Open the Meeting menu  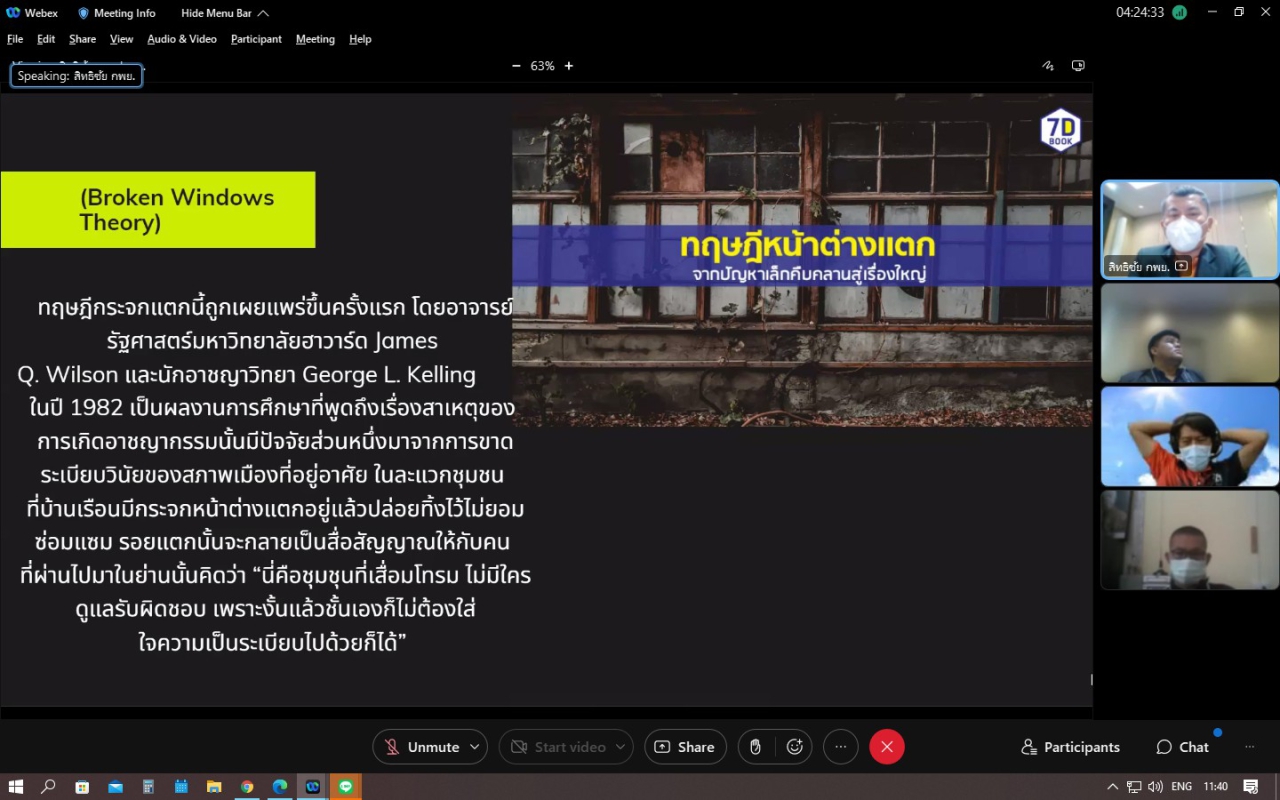pyautogui.click(x=315, y=39)
